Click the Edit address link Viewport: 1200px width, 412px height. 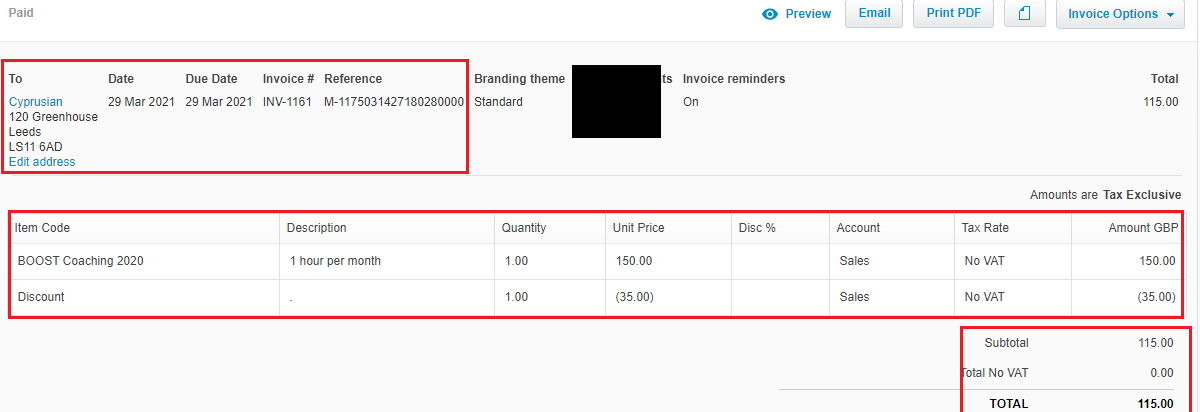click(x=42, y=162)
